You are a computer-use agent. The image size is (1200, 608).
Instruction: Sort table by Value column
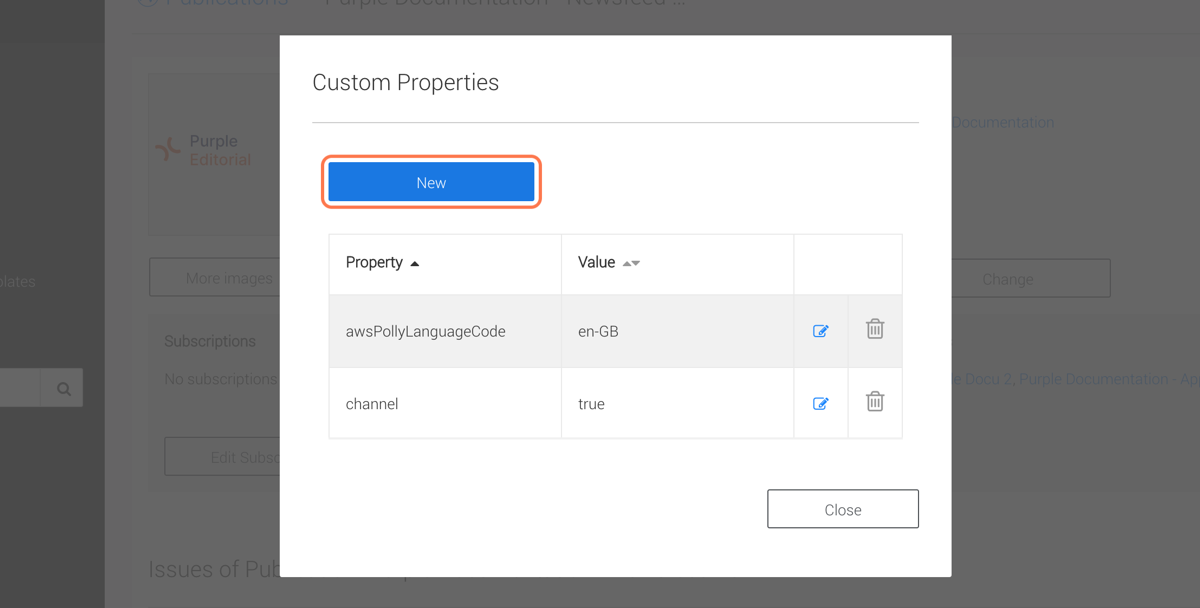coord(609,262)
